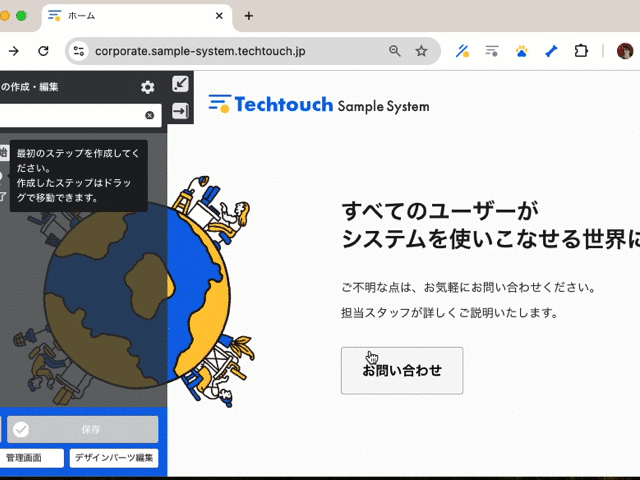Viewport: 640px width, 480px height.
Task: View site information icon in address bar
Action: [x=80, y=51]
